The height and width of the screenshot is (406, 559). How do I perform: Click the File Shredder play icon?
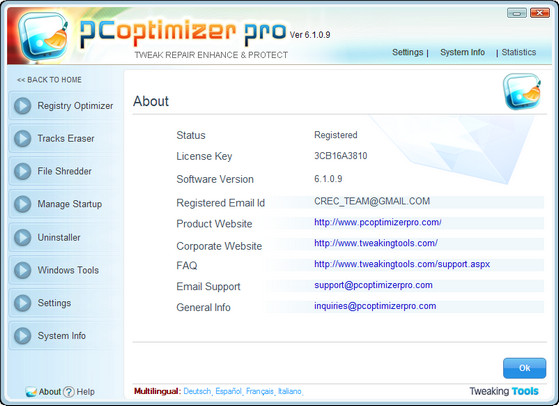[x=22, y=171]
